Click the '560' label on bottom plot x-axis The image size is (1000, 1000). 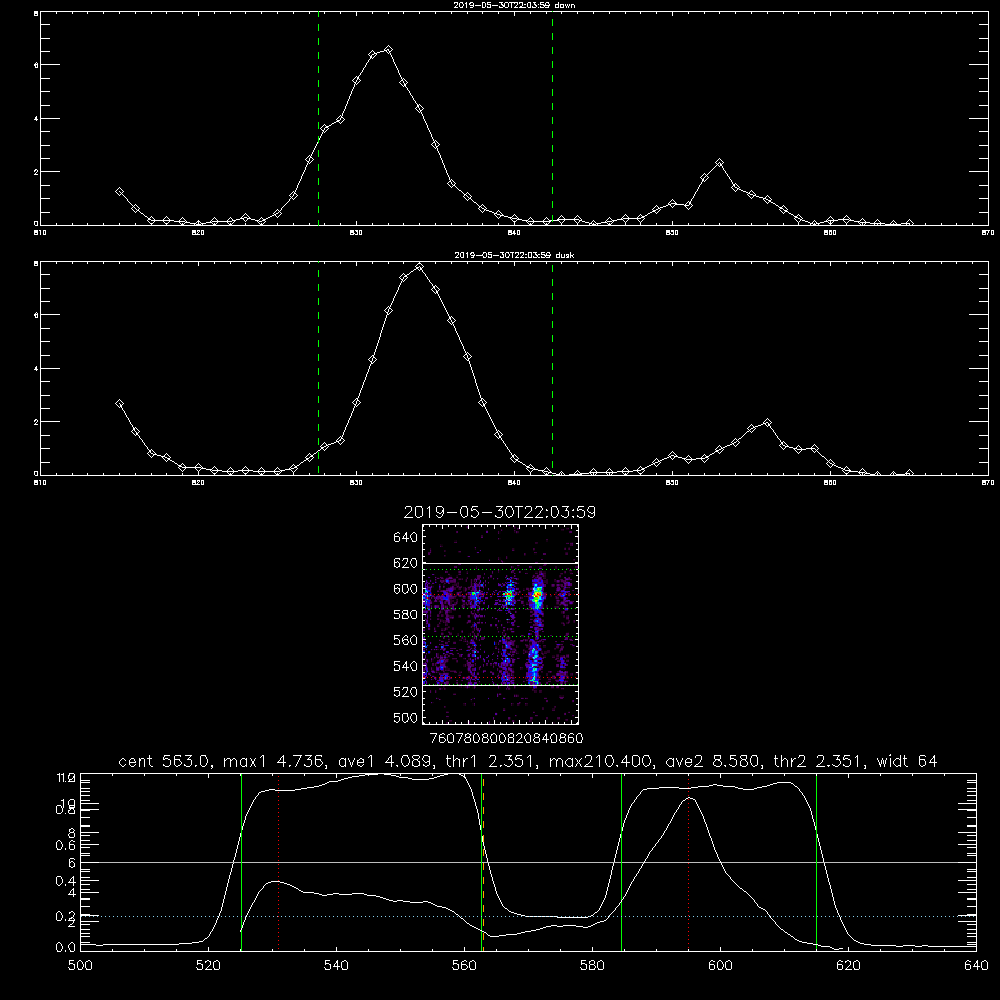(x=464, y=966)
